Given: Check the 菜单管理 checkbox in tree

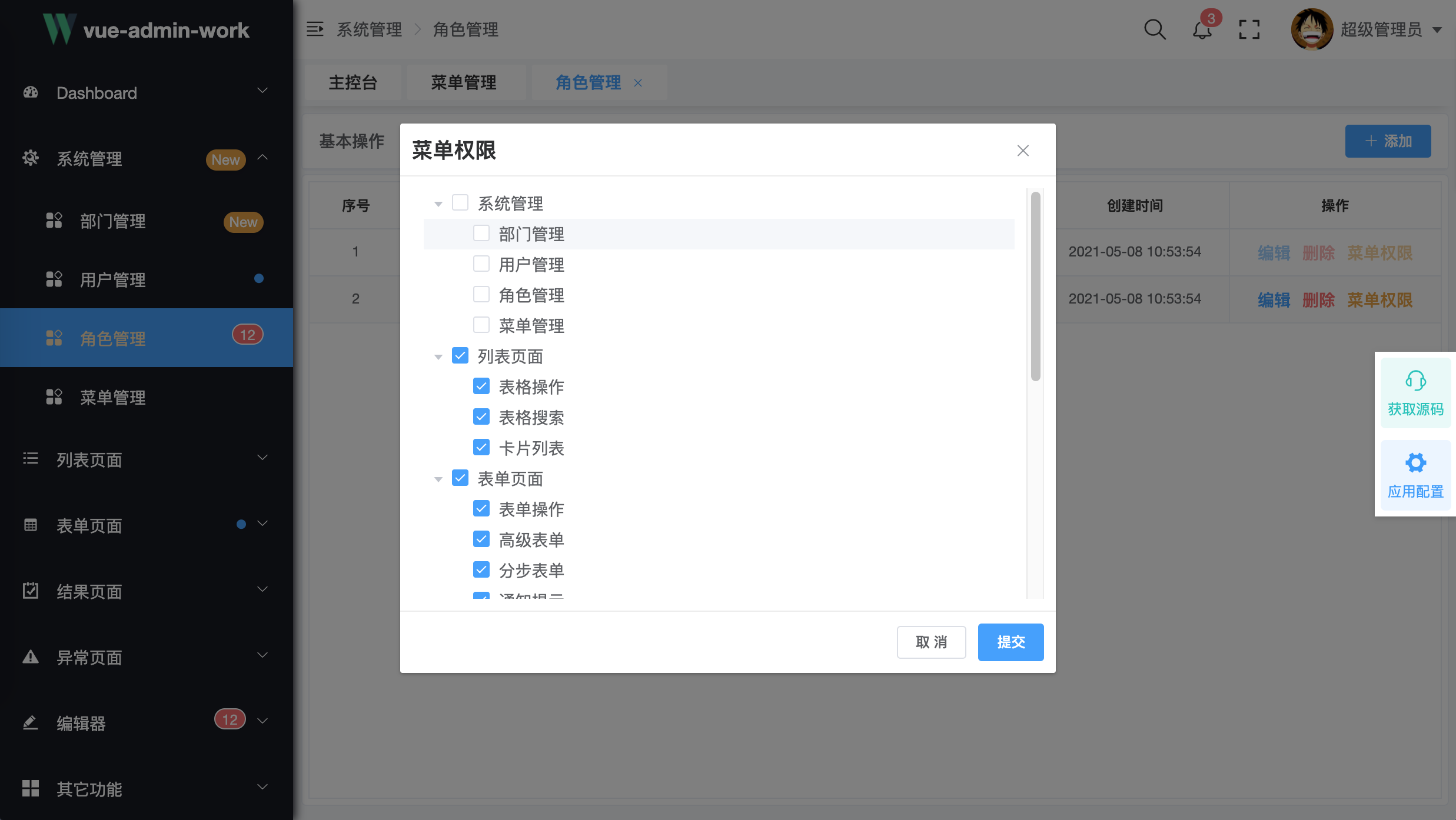Looking at the screenshot, I should click(x=481, y=325).
